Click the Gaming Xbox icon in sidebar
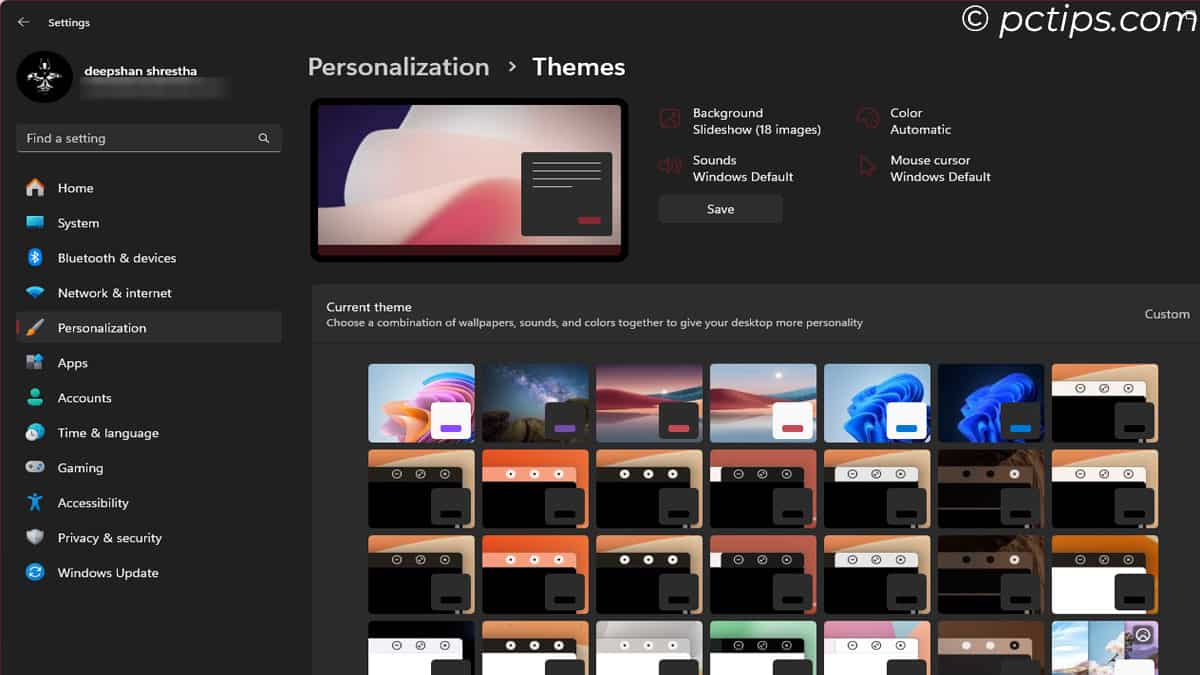The image size is (1200, 675). pos(32,467)
